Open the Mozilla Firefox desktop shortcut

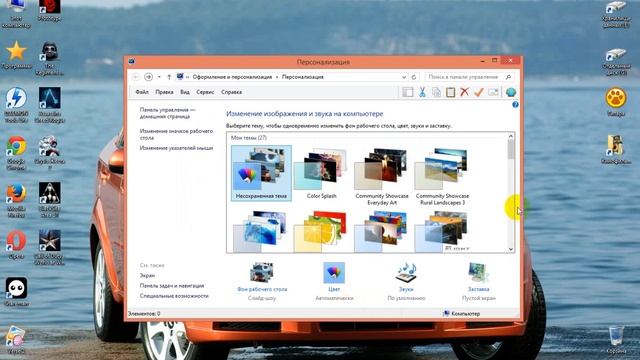click(16, 200)
